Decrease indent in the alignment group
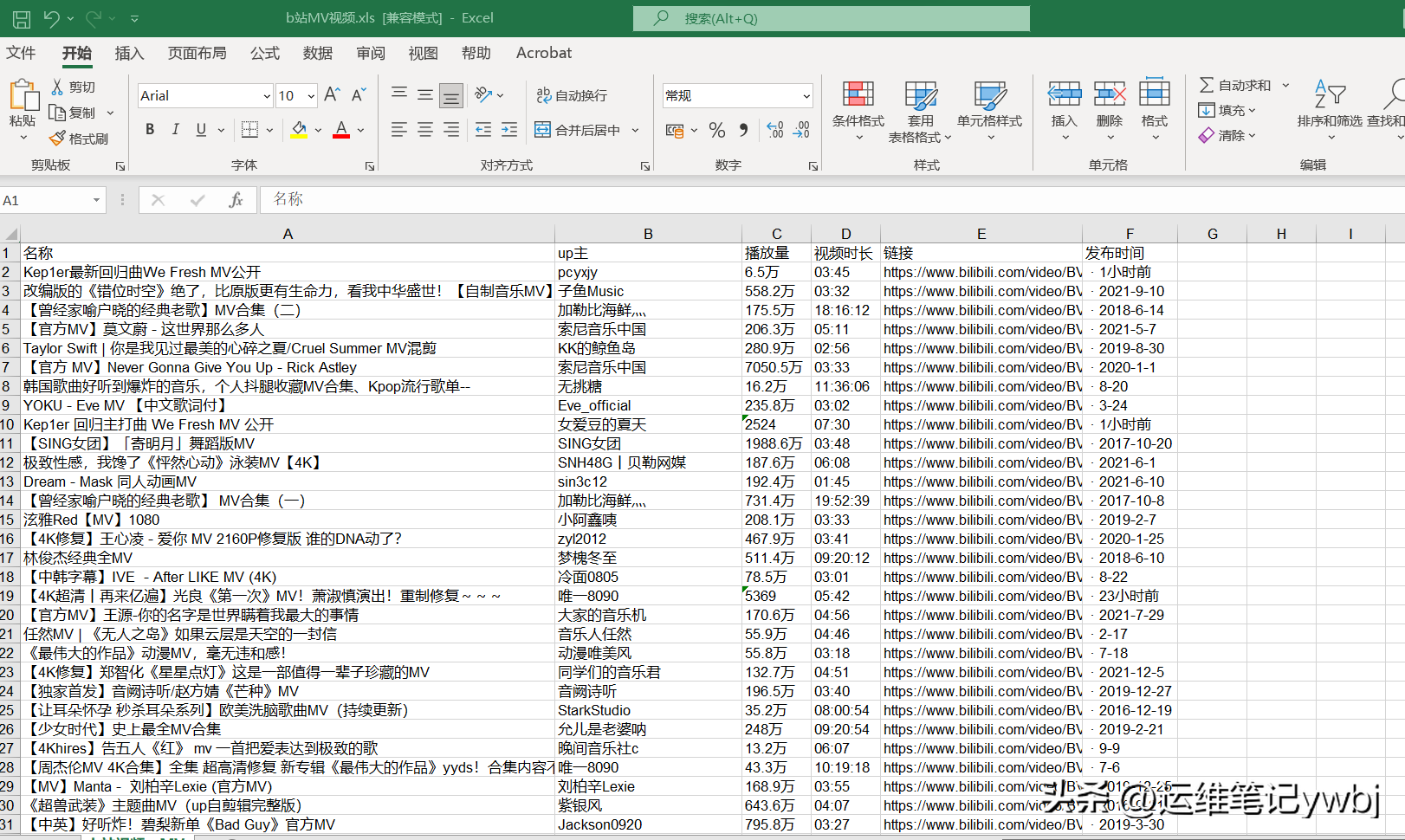Image resolution: width=1405 pixels, height=840 pixels. (x=483, y=130)
